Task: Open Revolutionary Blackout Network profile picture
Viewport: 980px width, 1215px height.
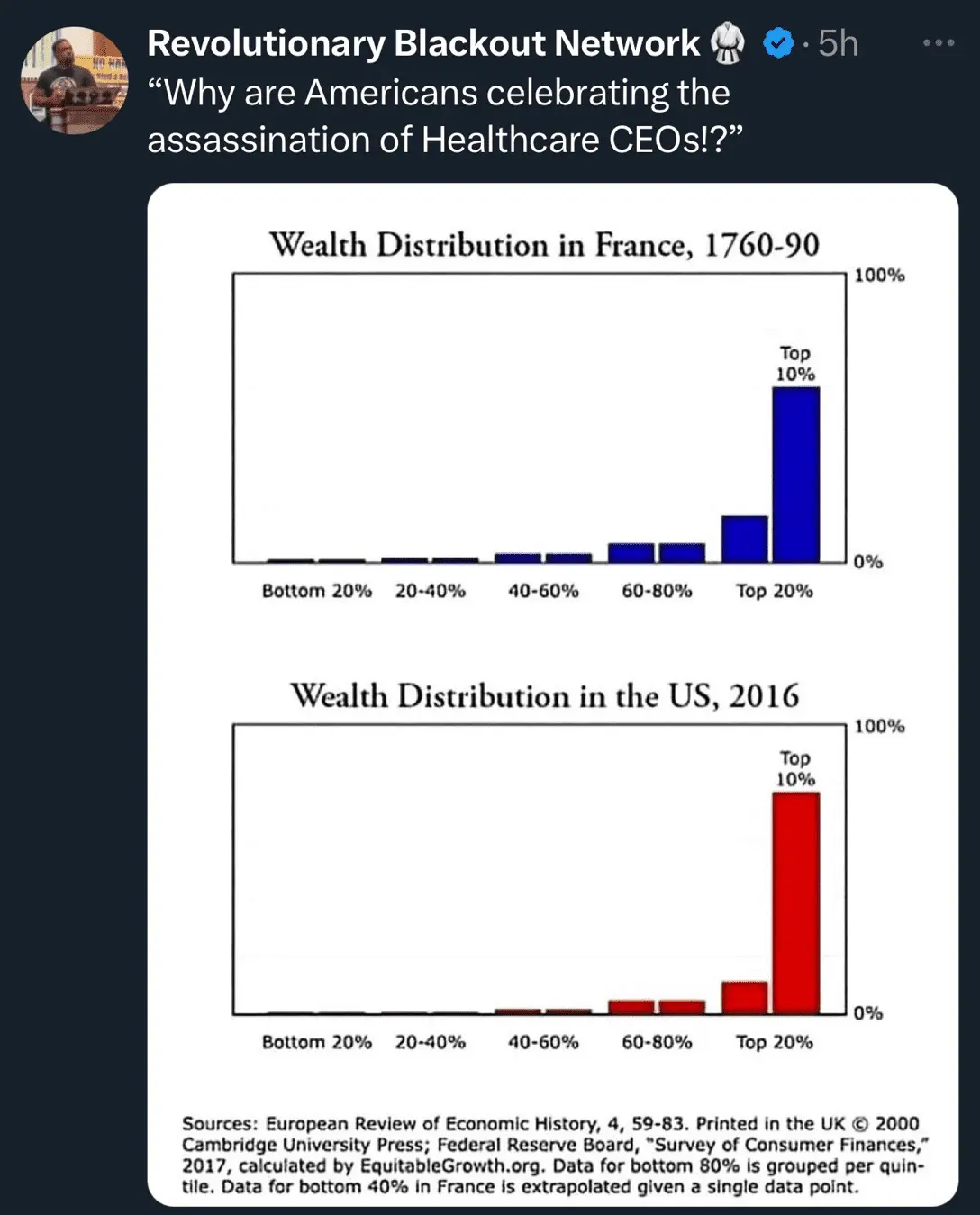Action: (74, 80)
